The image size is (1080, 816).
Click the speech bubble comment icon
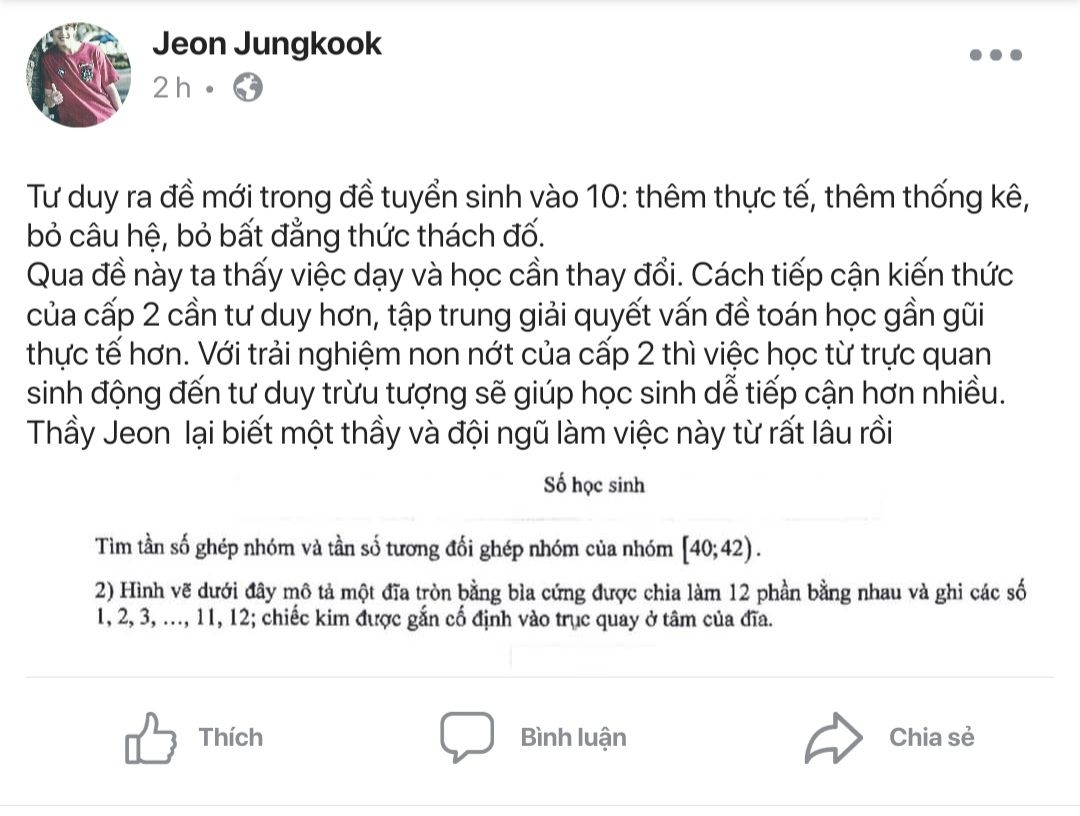click(466, 738)
